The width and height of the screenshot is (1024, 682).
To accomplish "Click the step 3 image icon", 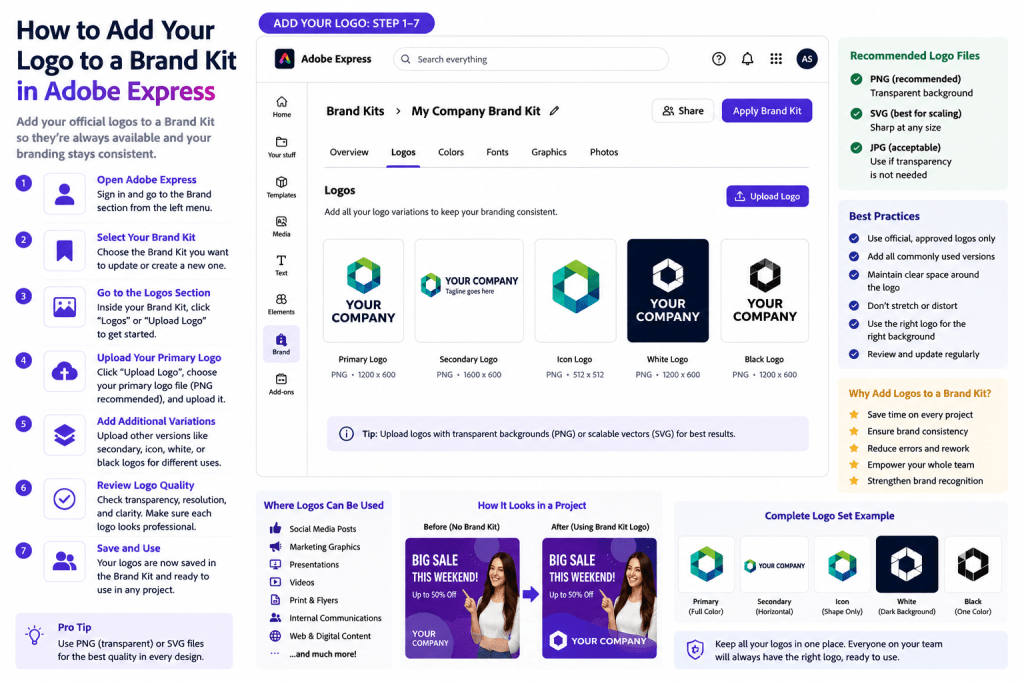I will [64, 307].
